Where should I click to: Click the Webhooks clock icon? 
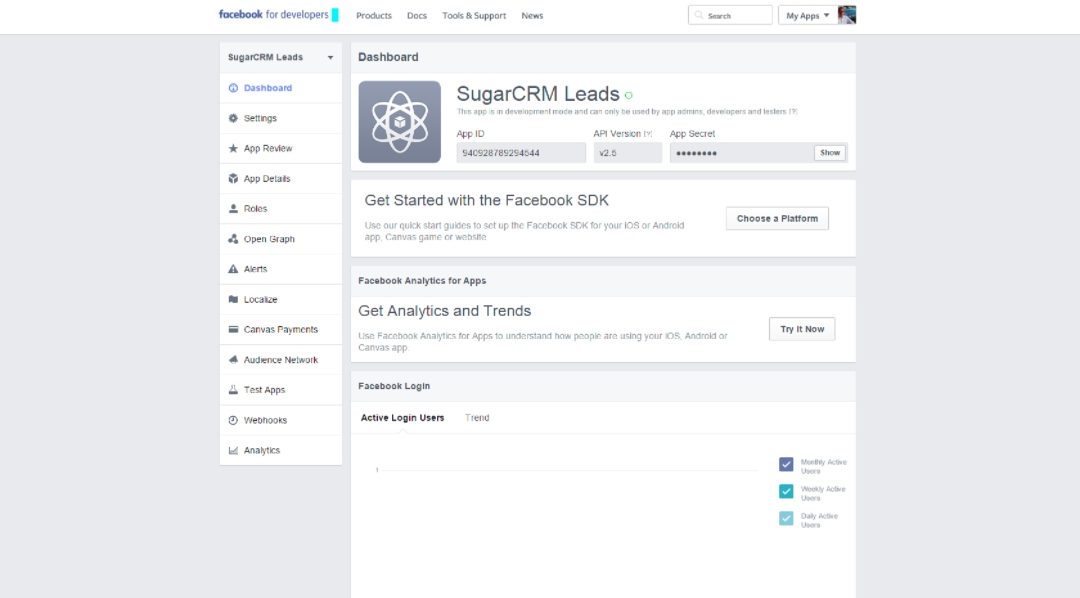click(233, 420)
